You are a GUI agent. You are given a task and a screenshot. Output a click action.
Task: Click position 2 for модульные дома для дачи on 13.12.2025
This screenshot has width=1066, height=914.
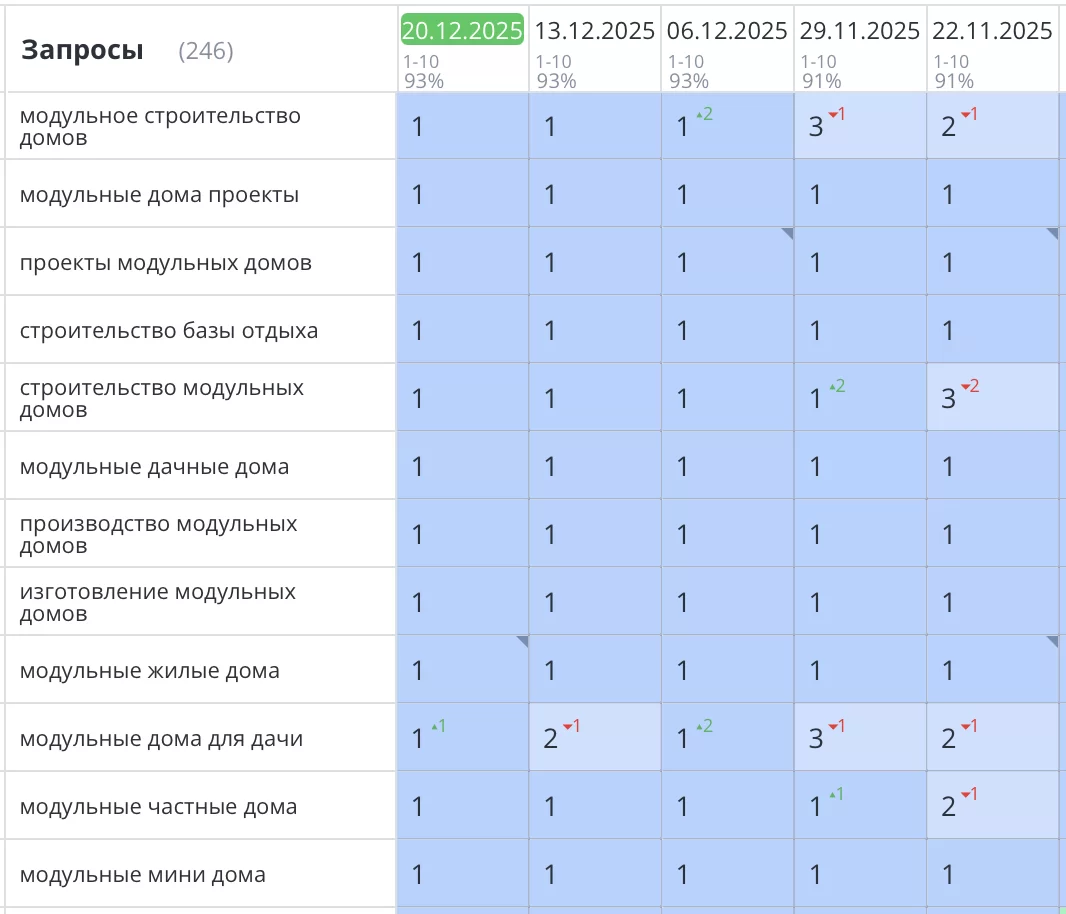pos(551,740)
